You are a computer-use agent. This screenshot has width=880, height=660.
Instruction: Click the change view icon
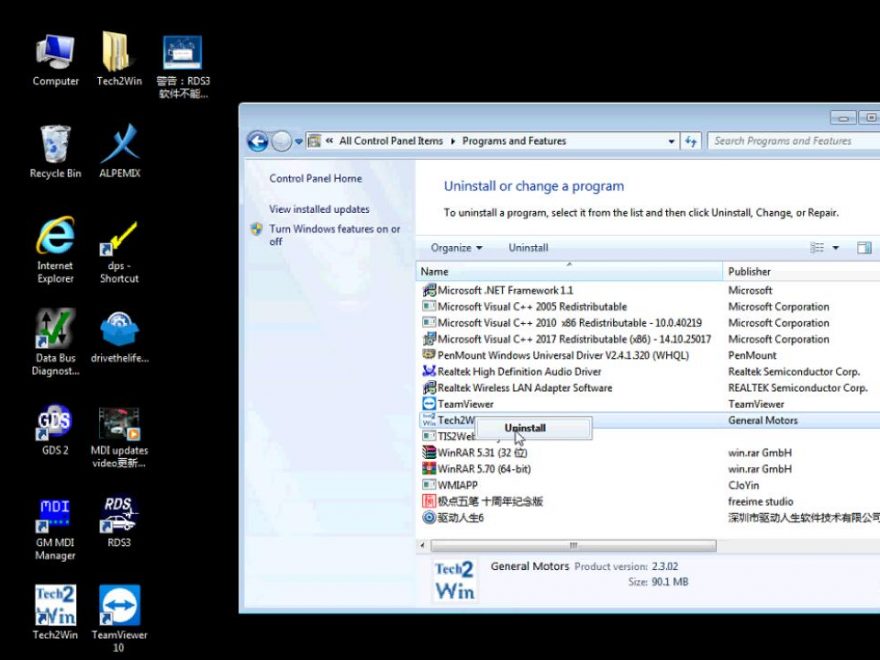pyautogui.click(x=817, y=248)
